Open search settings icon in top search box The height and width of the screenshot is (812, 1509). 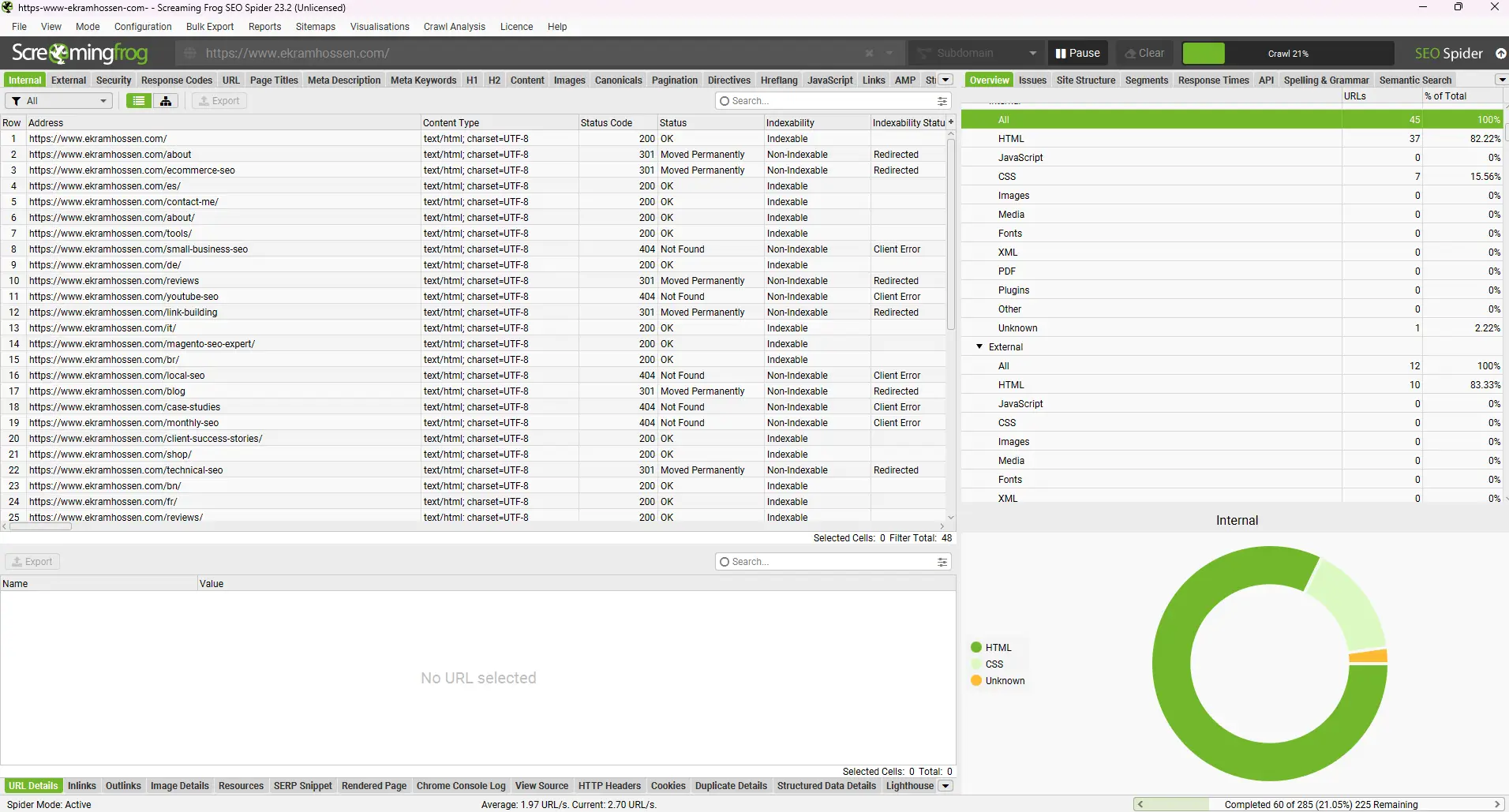click(942, 101)
